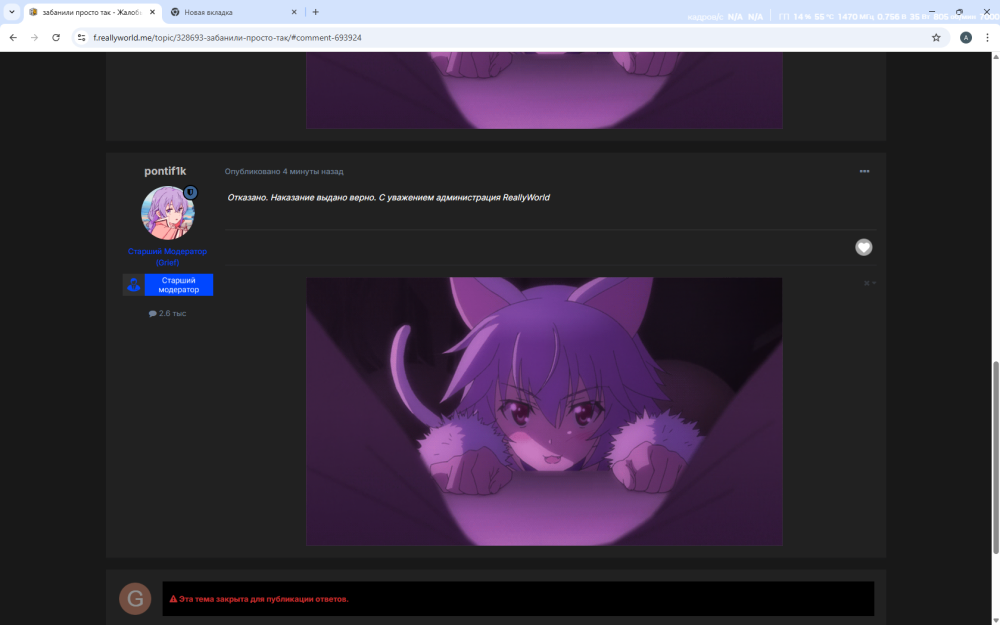Click the URL address bar field
The height and width of the screenshot is (625, 1000).
coord(510,38)
